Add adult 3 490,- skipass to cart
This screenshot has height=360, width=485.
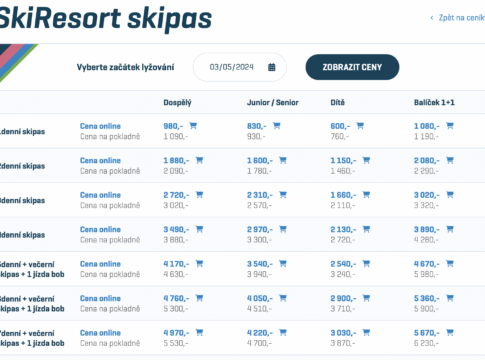tap(199, 229)
